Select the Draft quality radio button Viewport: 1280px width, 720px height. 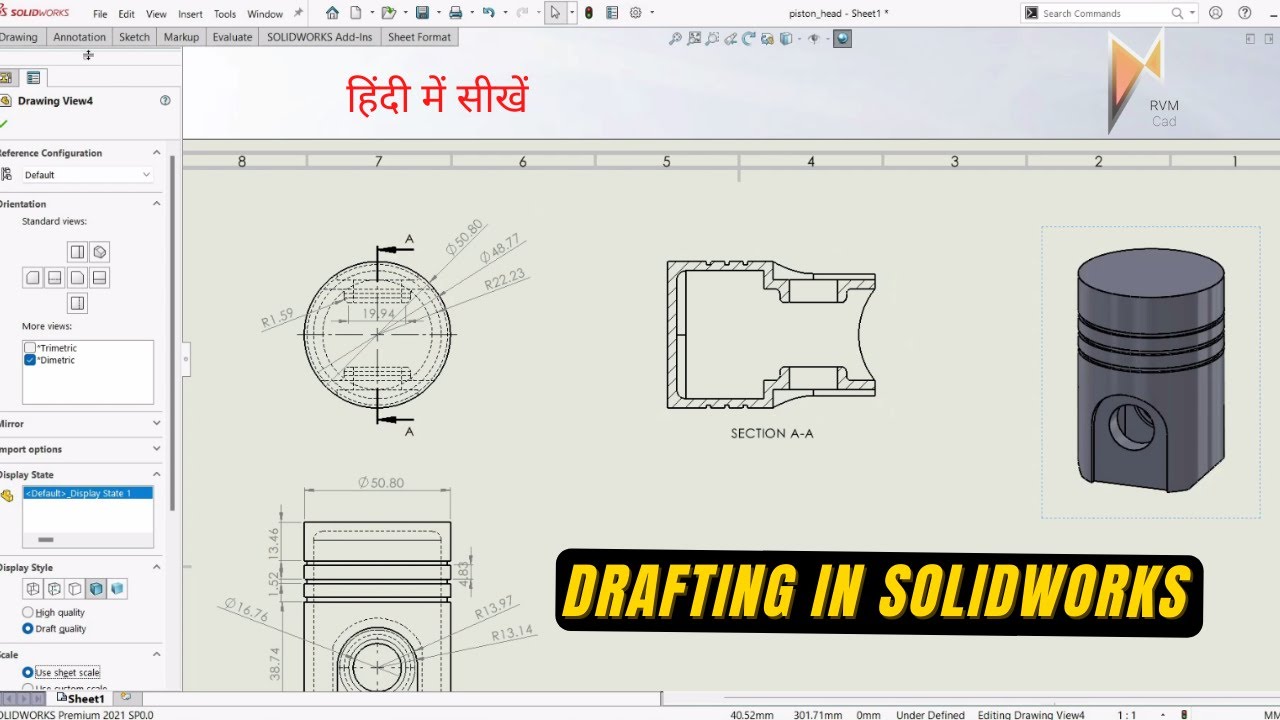(28, 628)
